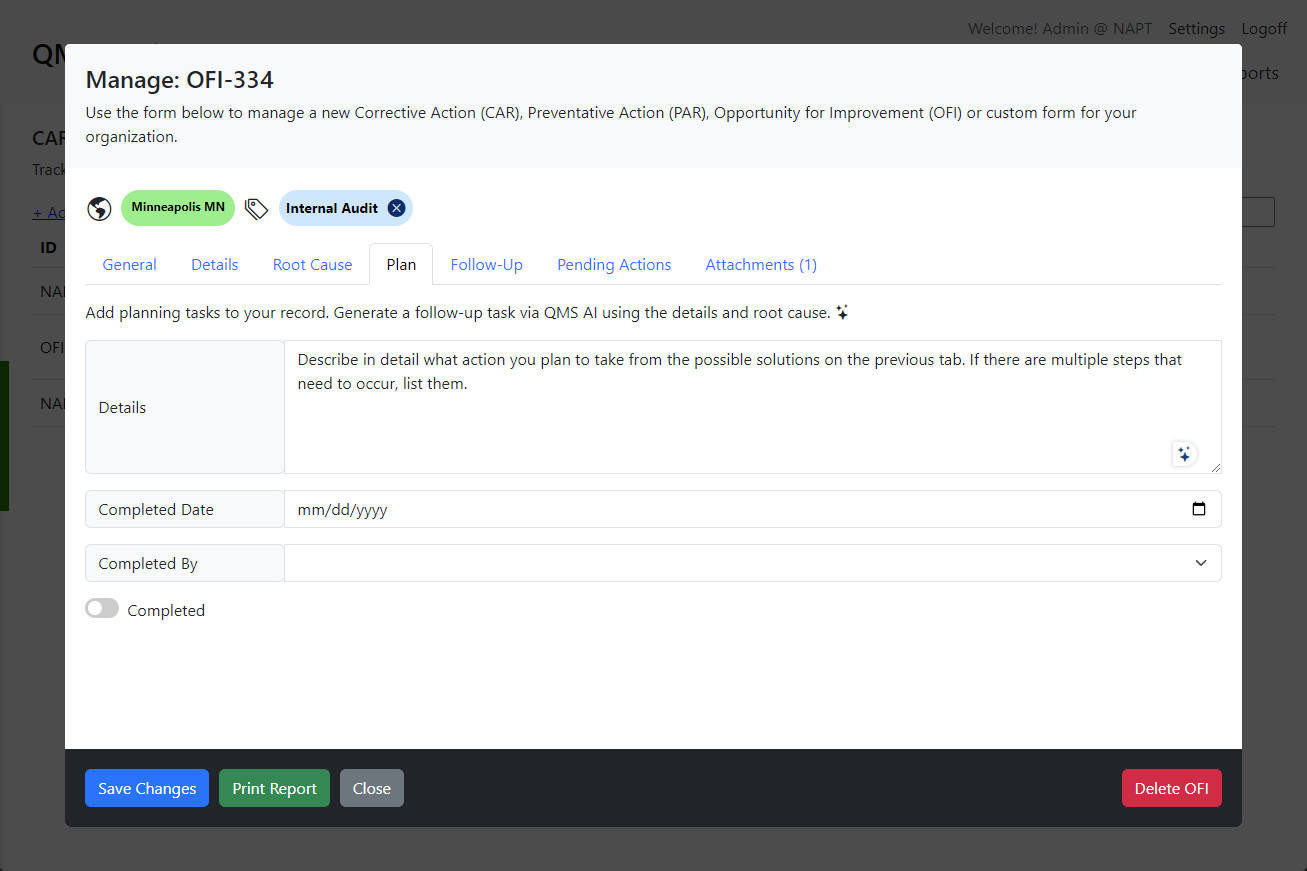
Task: Open the Details tab
Action: 215,265
